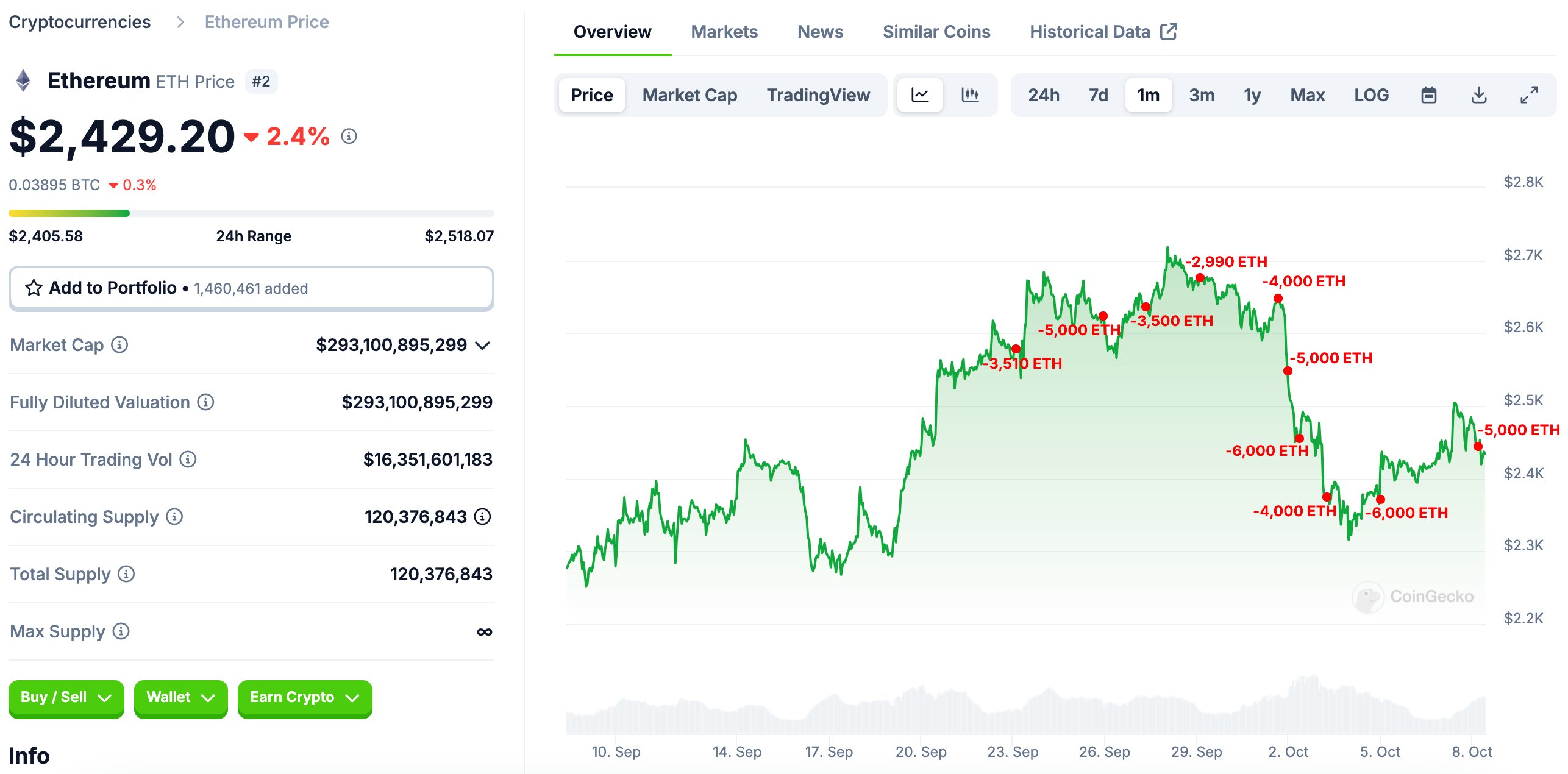Click the Price chart button
Viewport: 1568px width, 774px height.
(590, 95)
